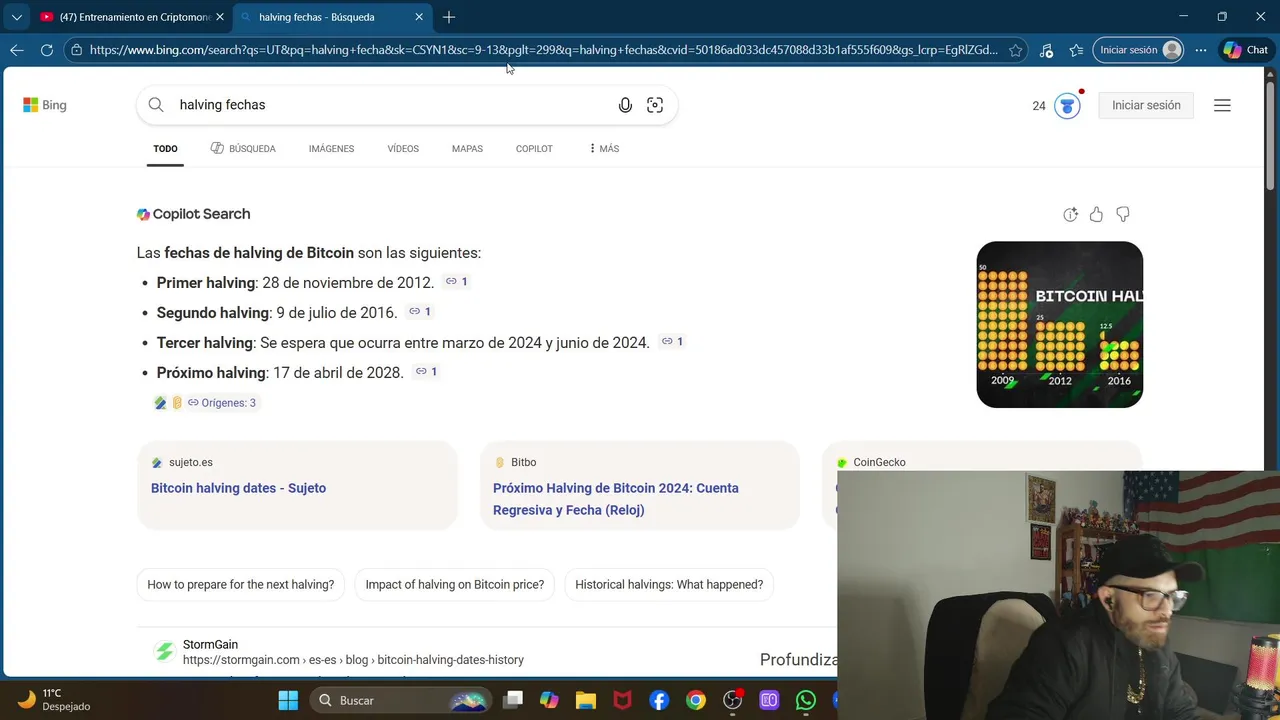Open Windows Start menu
The height and width of the screenshot is (720, 1280).
288,701
